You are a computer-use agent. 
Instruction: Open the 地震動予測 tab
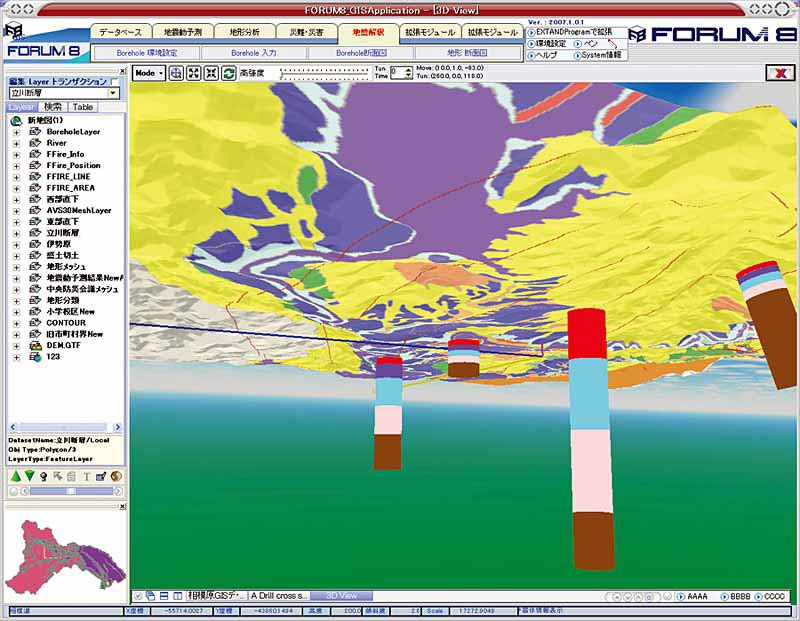(183, 32)
